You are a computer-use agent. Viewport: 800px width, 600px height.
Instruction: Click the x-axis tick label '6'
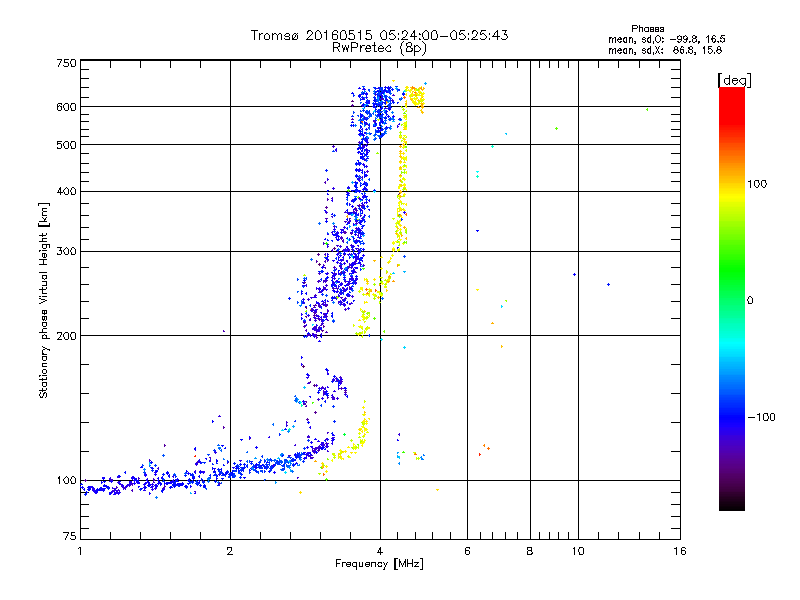coord(467,551)
